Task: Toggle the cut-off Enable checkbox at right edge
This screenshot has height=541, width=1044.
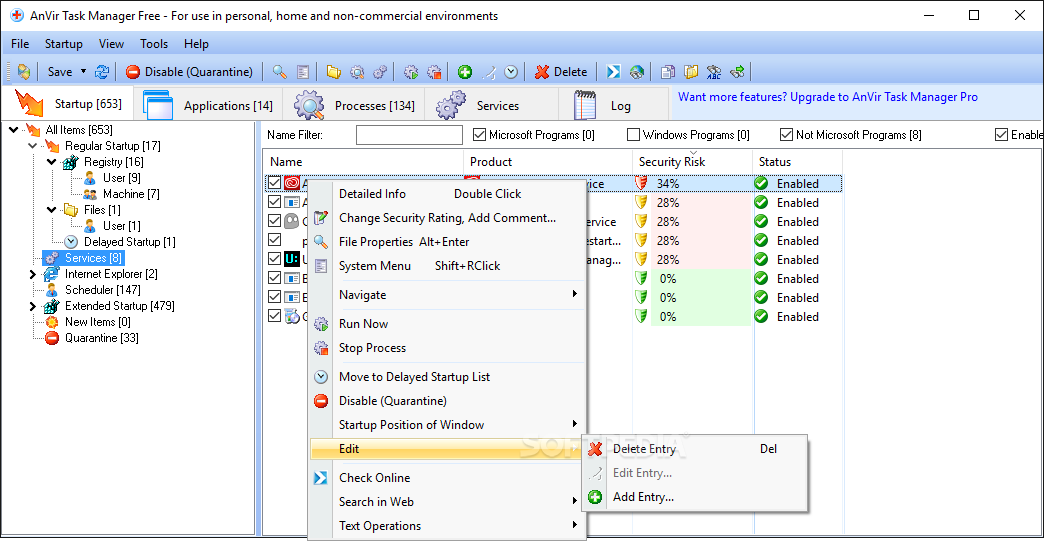Action: 1001,135
